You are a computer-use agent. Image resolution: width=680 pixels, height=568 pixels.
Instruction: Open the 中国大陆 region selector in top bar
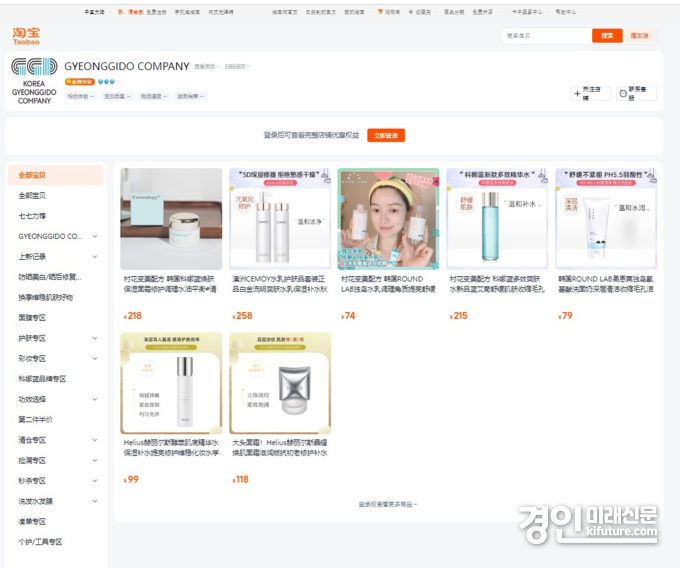pos(95,12)
